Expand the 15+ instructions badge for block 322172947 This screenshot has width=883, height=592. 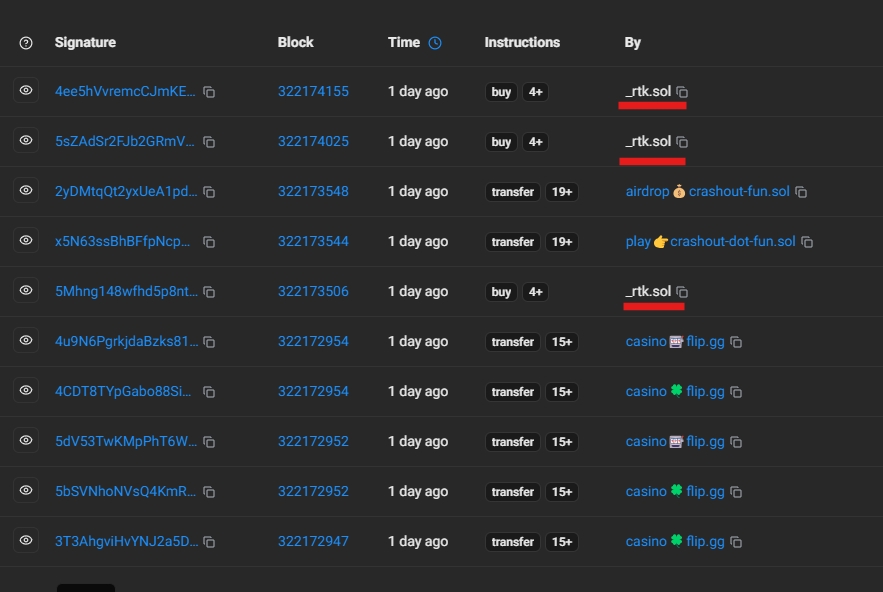point(562,542)
